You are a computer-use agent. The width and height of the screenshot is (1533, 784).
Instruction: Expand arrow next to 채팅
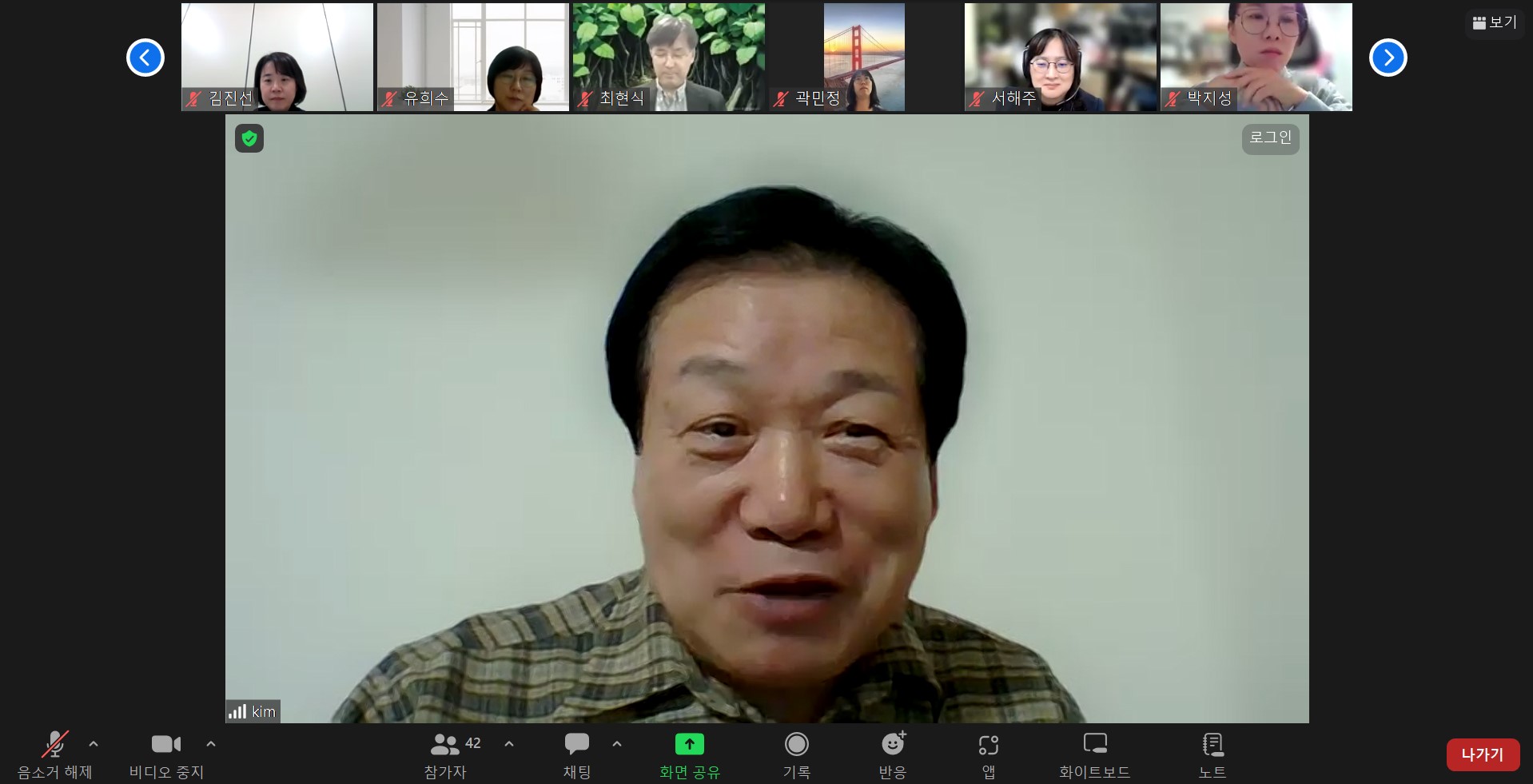[617, 744]
